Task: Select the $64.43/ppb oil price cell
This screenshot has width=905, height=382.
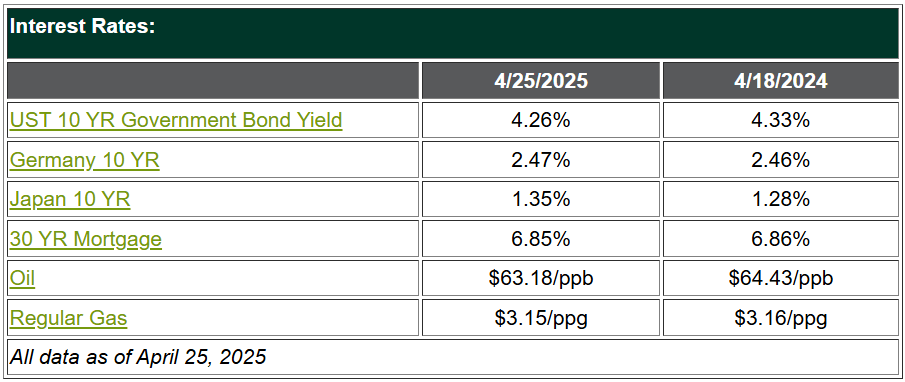Action: 780,278
